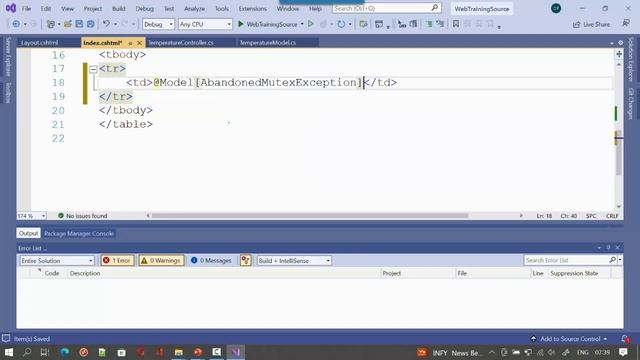The image size is (640, 360).
Task: Switch to the Package Manager Console tab
Action: tap(79, 233)
